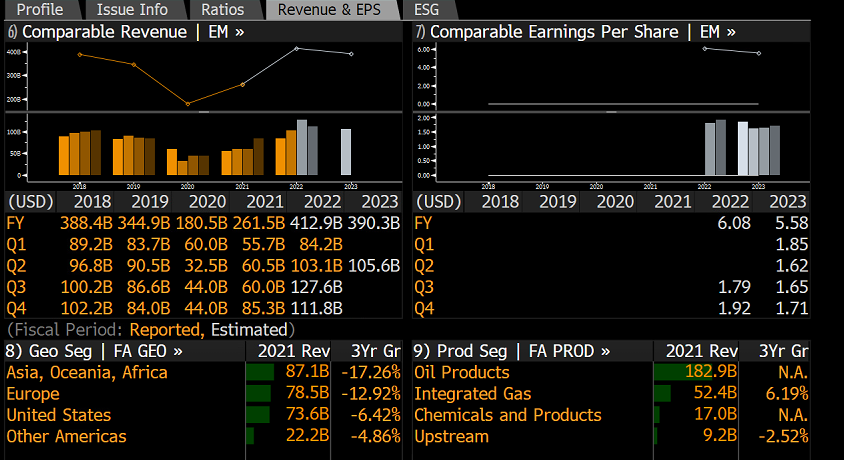Click Q2 2023 EPS 1.62
The height and width of the screenshot is (460, 844).
coord(792,266)
